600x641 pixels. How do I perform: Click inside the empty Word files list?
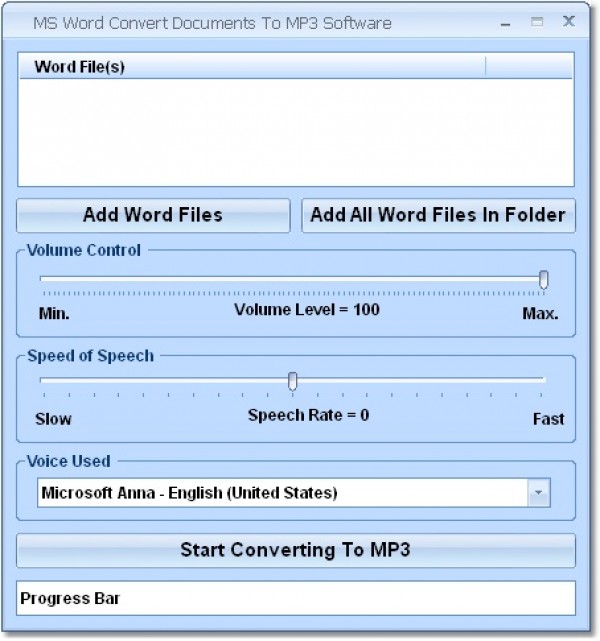[296, 132]
